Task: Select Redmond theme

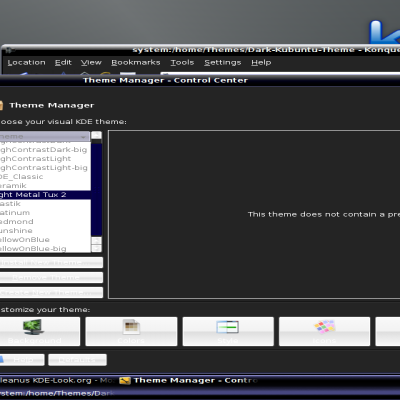Action: (x=45, y=222)
